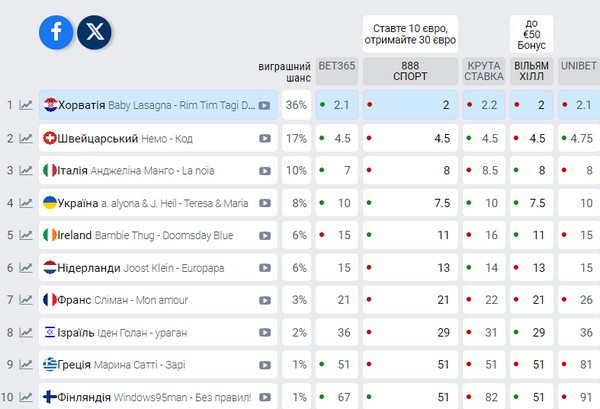Play the video for Italy's La noia
Screen dimensions: 600x409
(265, 171)
